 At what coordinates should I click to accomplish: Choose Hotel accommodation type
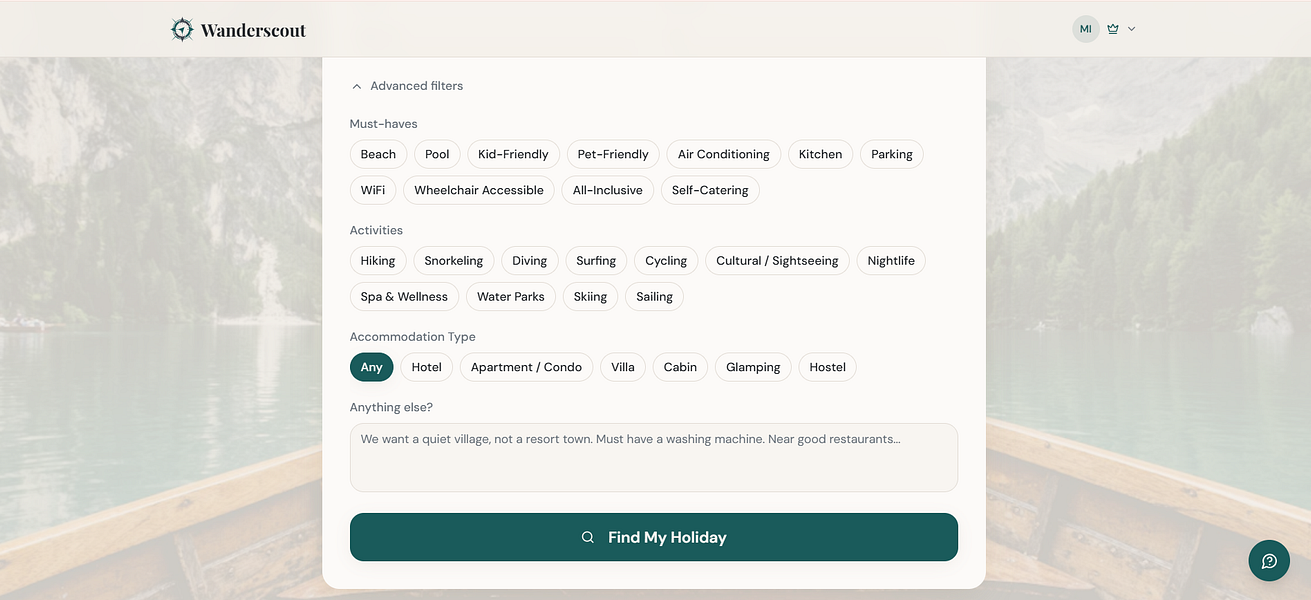(427, 367)
